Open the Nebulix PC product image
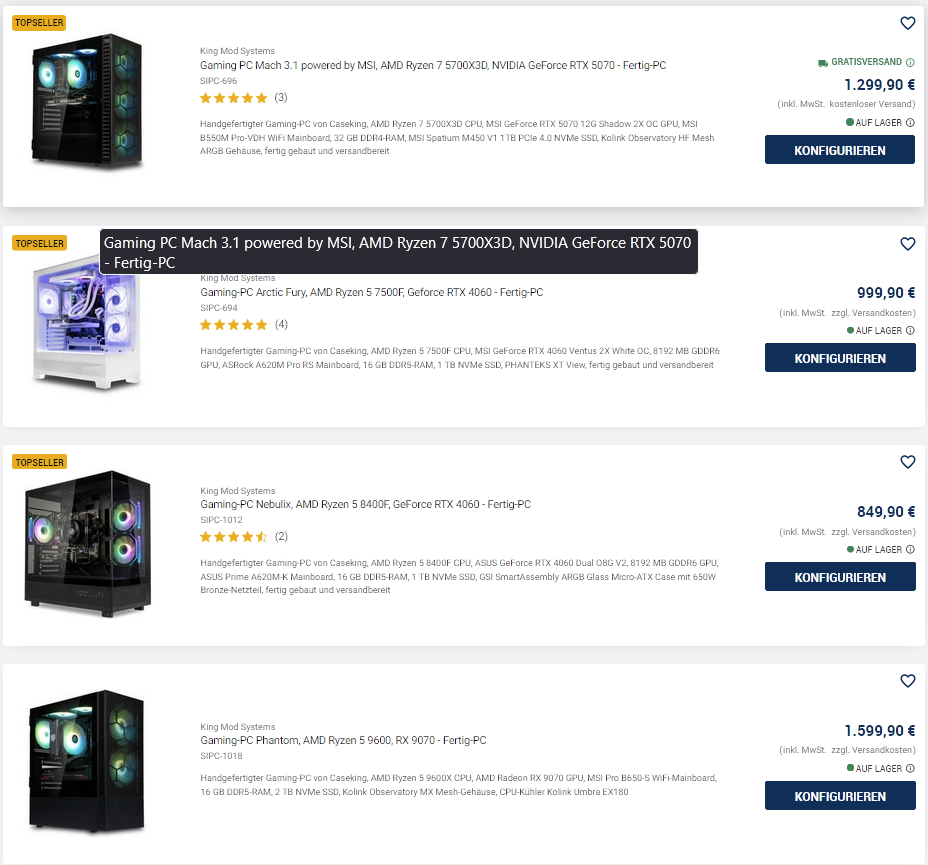 (88, 543)
